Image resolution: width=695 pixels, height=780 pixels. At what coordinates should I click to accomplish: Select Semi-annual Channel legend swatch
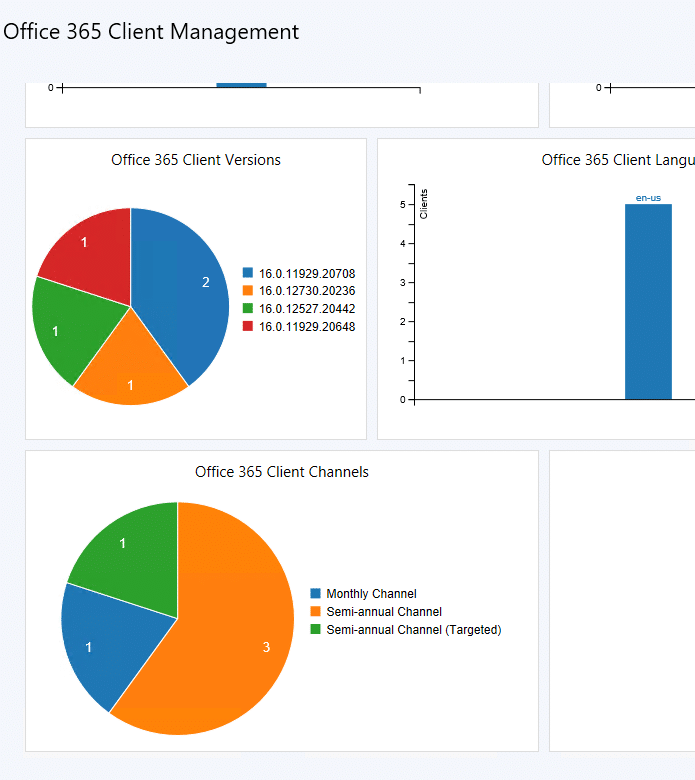point(316,612)
